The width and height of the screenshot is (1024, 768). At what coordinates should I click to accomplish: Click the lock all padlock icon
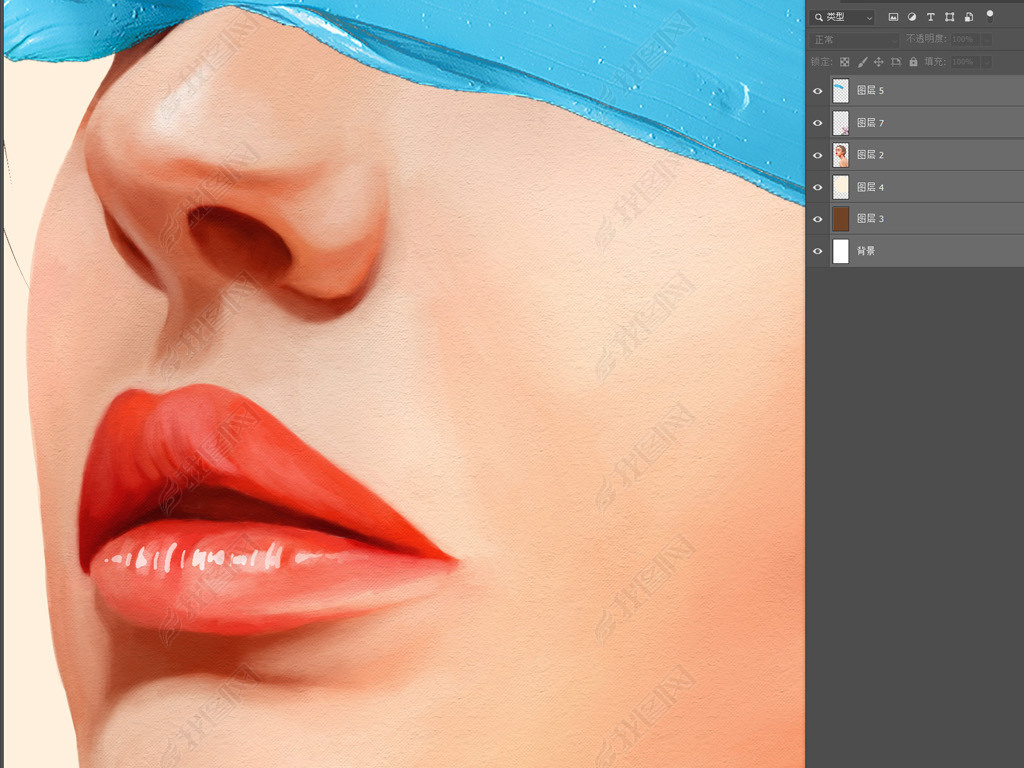pyautogui.click(x=913, y=62)
